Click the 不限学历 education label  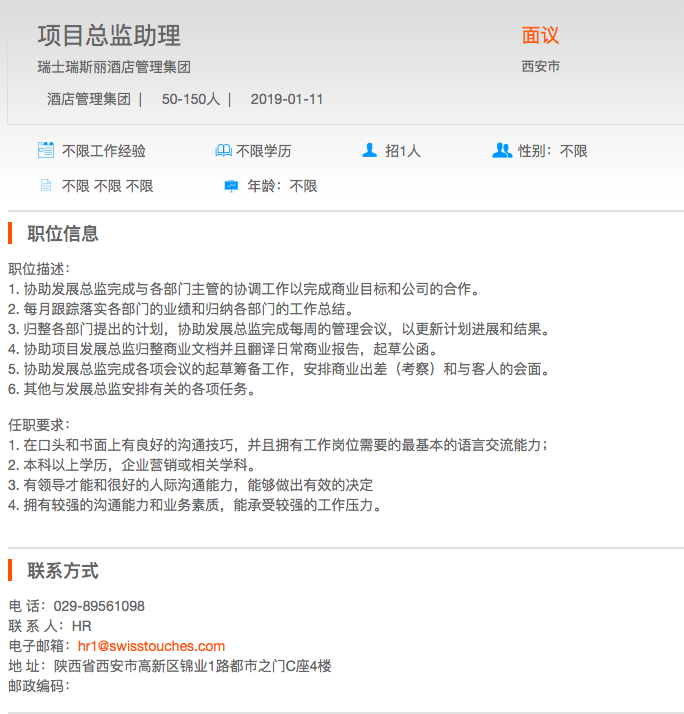pyautogui.click(x=264, y=151)
